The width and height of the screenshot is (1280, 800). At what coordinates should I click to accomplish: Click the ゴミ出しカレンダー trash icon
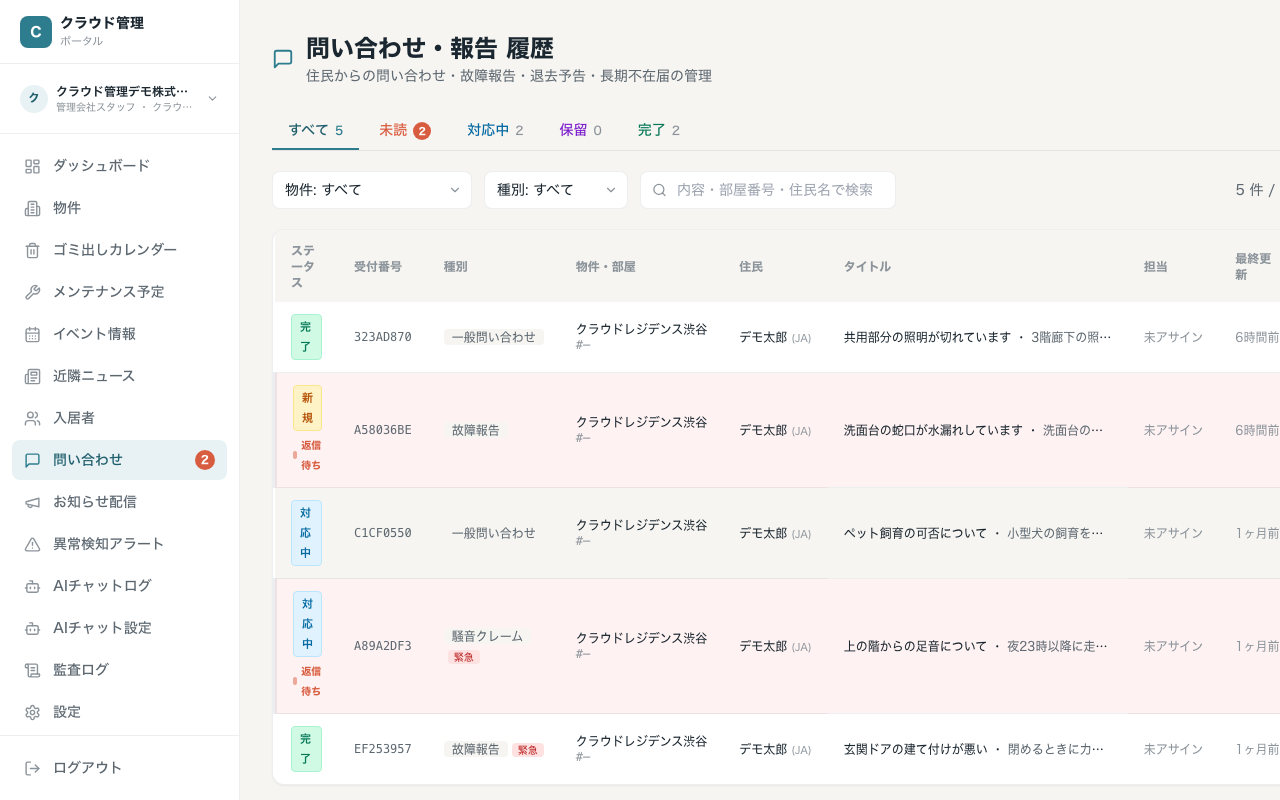pos(32,250)
